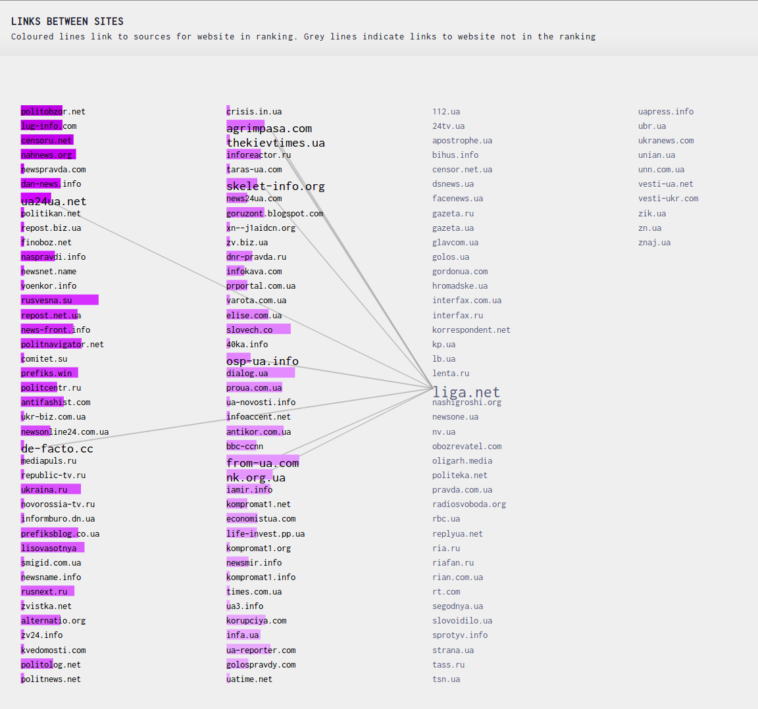This screenshot has height=709, width=758.
Task: Click the skelet-info.org label
Action: [275, 186]
